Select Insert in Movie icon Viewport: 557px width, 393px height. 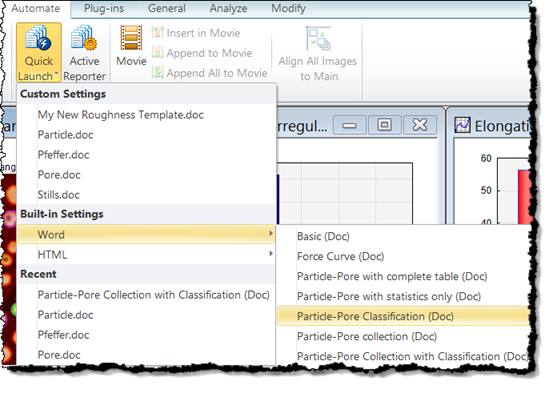(157, 33)
